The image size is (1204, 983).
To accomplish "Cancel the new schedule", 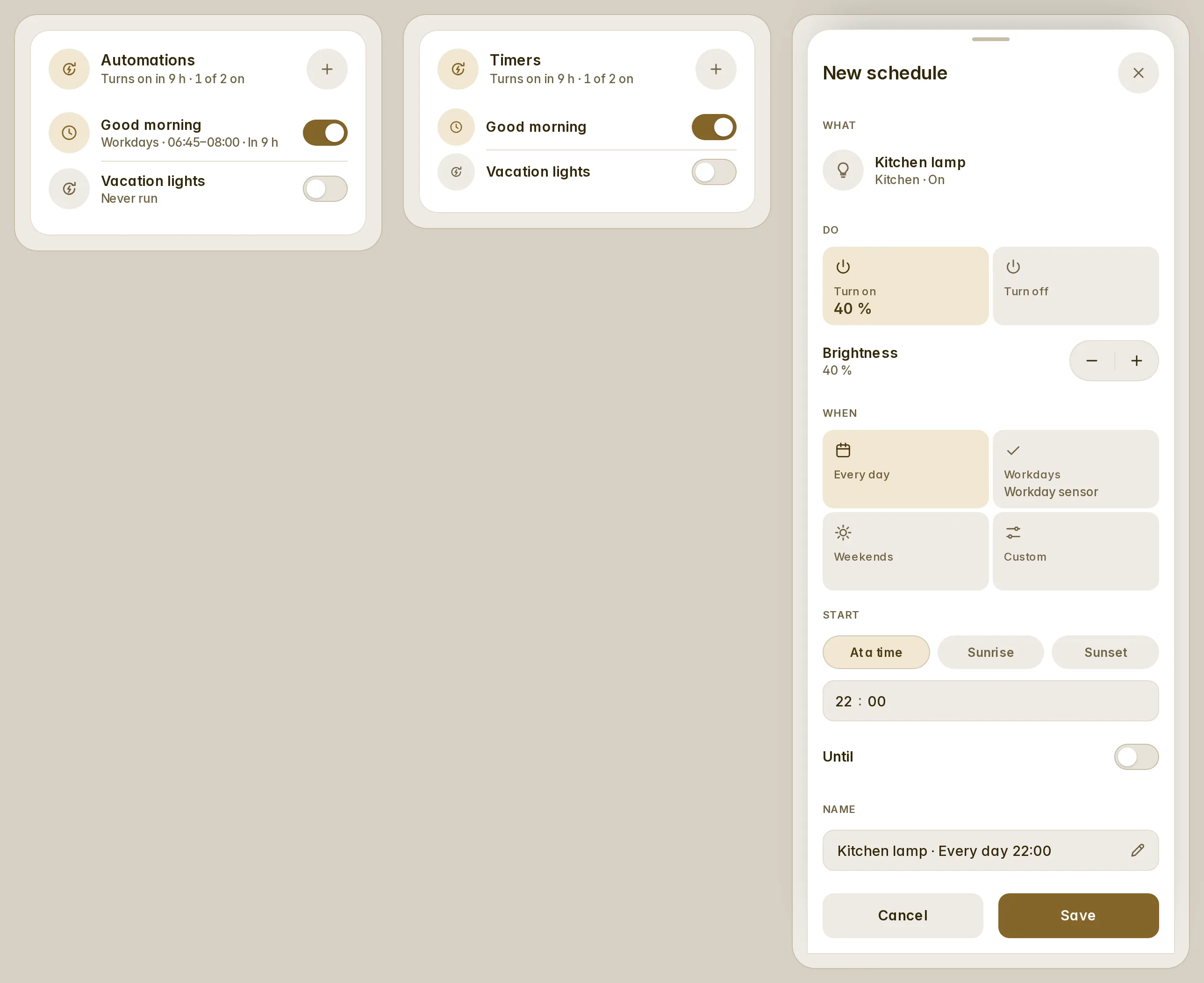I will (x=902, y=916).
